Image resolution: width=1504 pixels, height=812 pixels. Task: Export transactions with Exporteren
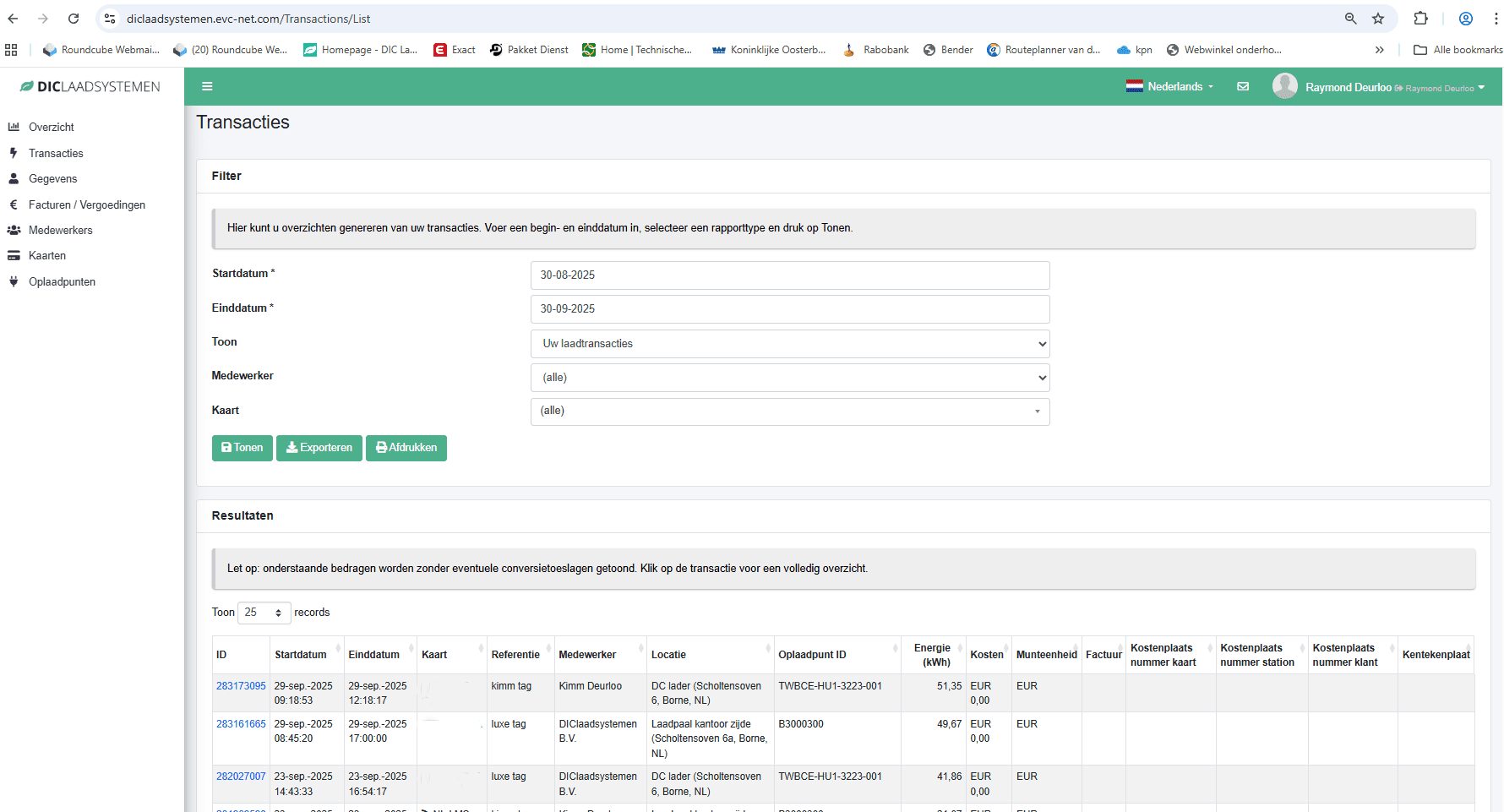(x=319, y=448)
